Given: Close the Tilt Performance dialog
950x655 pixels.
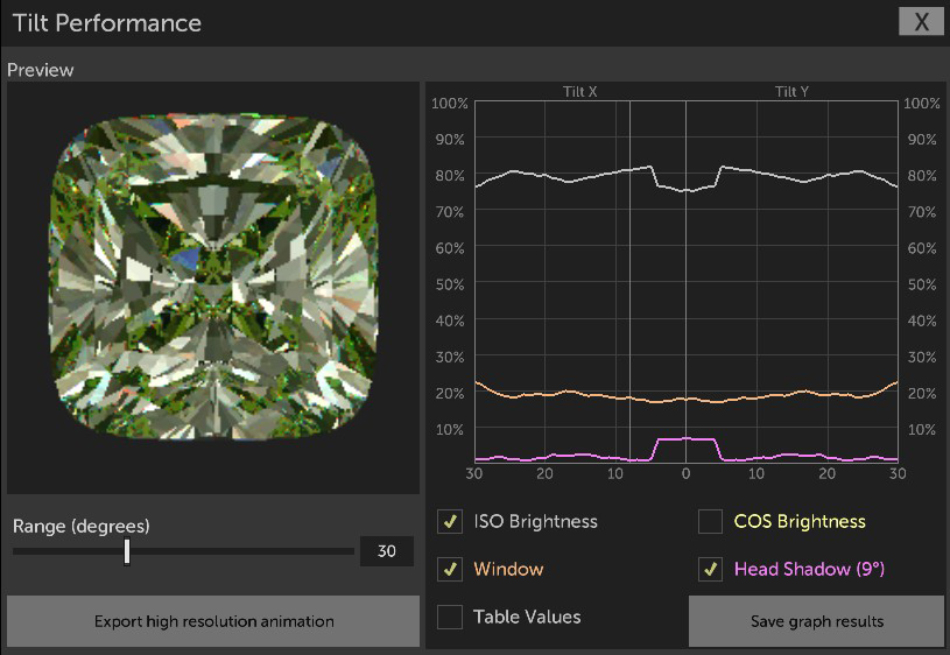Looking at the screenshot, I should [921, 22].
